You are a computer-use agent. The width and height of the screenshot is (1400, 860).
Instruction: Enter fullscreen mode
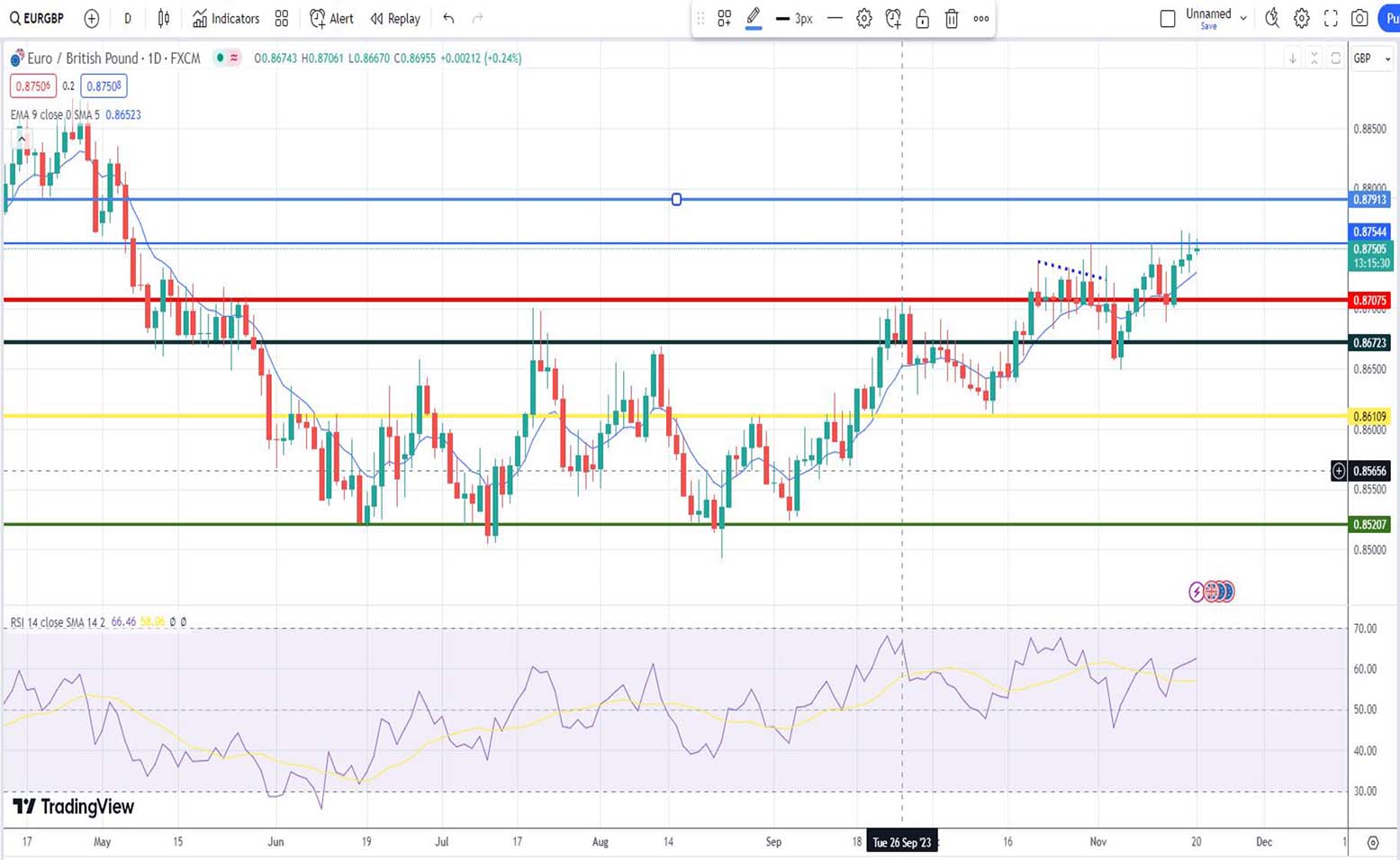tap(1331, 18)
